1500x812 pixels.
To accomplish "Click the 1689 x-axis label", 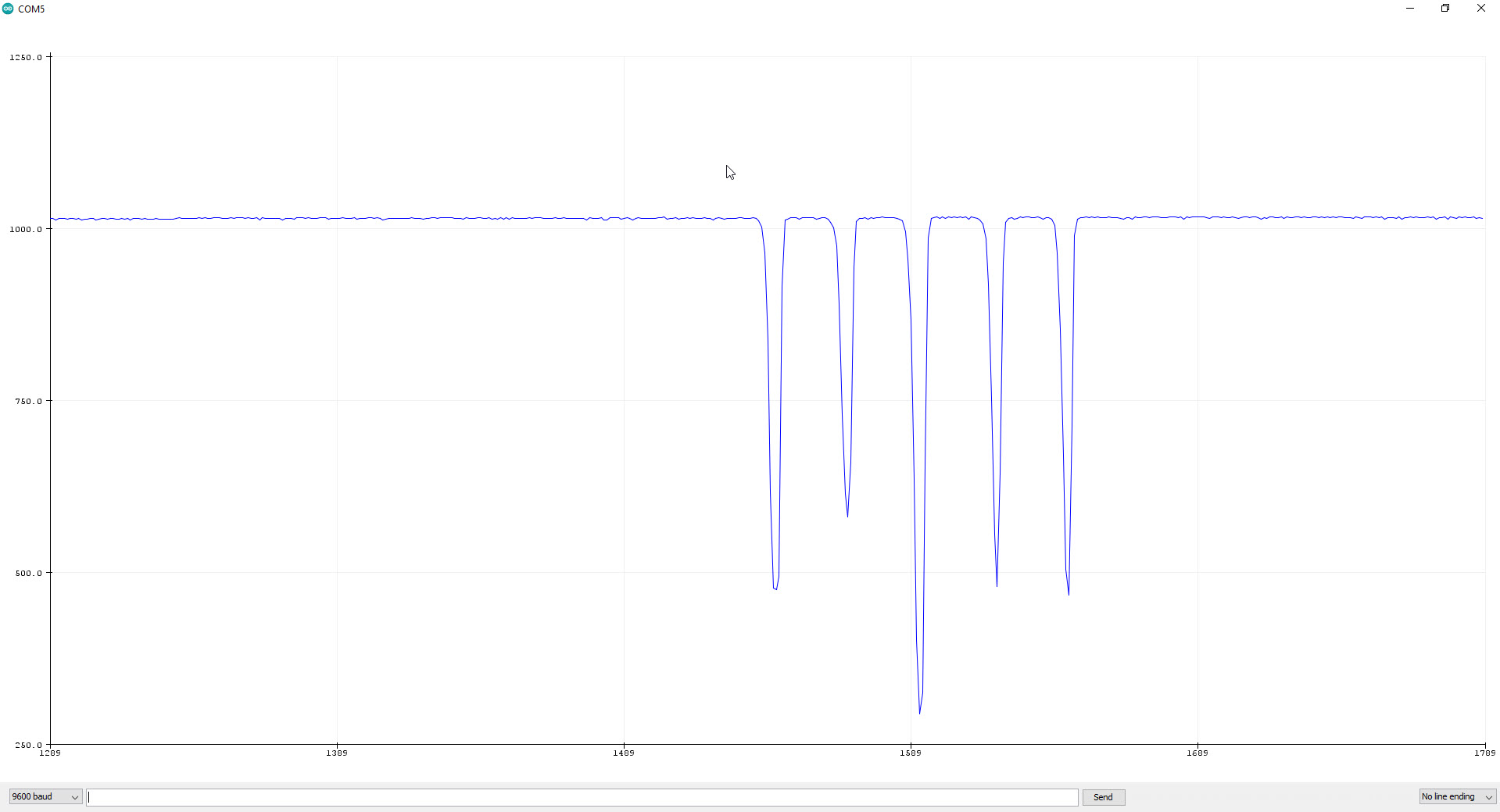I will [x=1197, y=753].
